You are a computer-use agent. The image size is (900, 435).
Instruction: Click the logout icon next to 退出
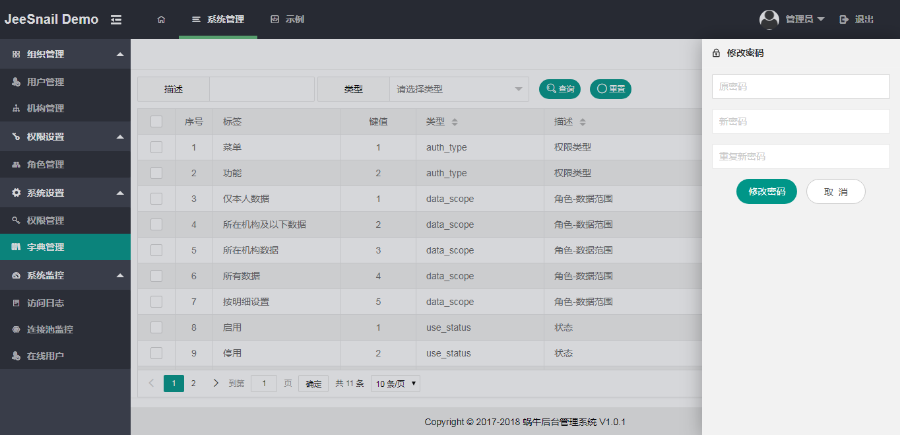843,20
